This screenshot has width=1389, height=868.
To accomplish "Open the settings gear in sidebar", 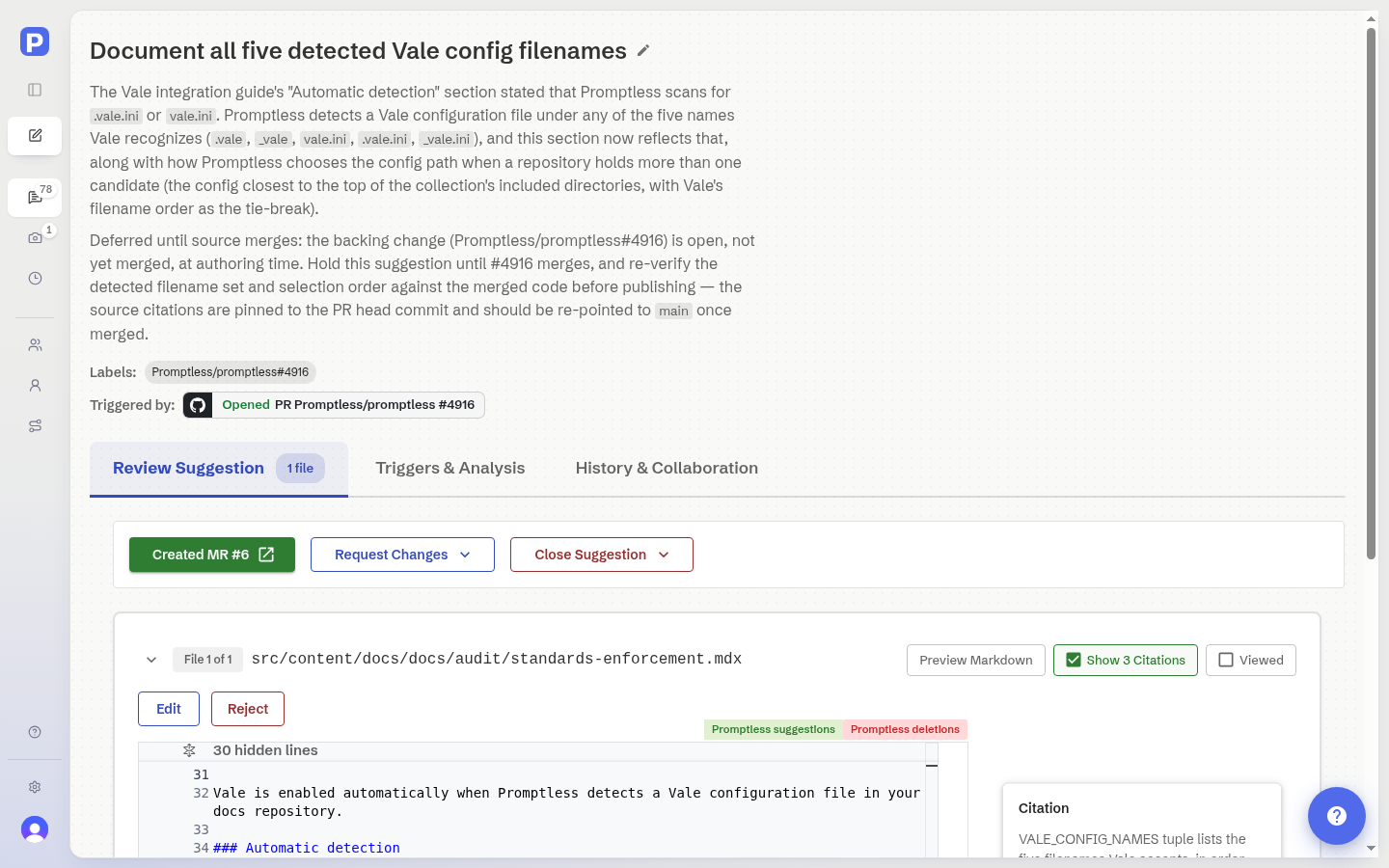I will (x=35, y=787).
